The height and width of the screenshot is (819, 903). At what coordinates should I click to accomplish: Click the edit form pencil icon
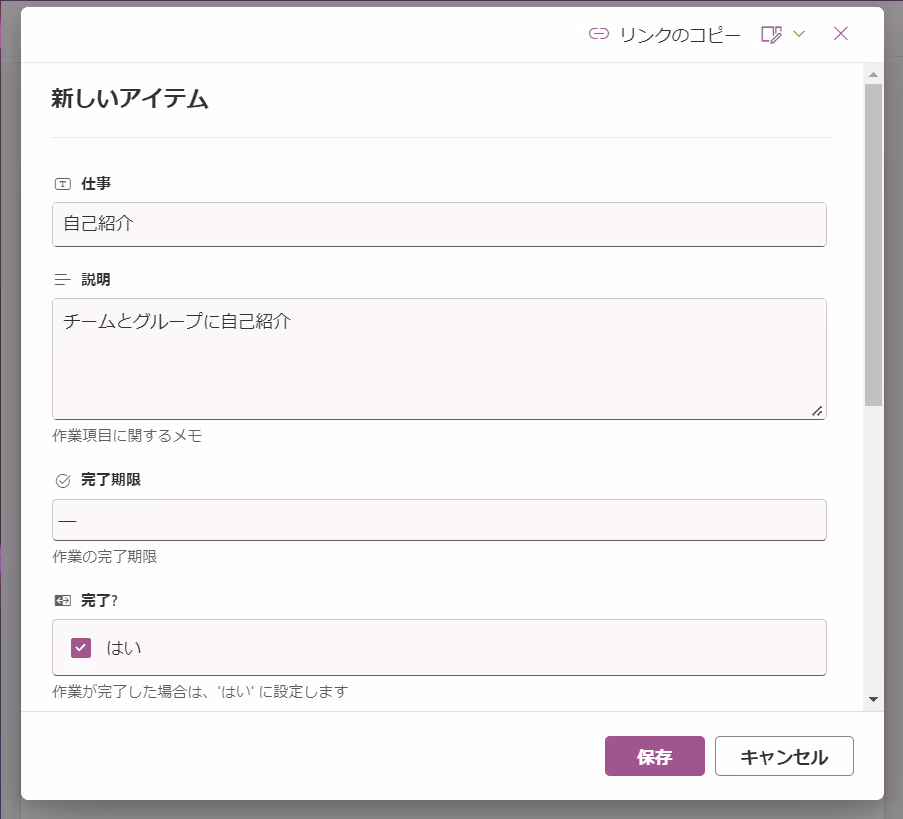click(771, 35)
